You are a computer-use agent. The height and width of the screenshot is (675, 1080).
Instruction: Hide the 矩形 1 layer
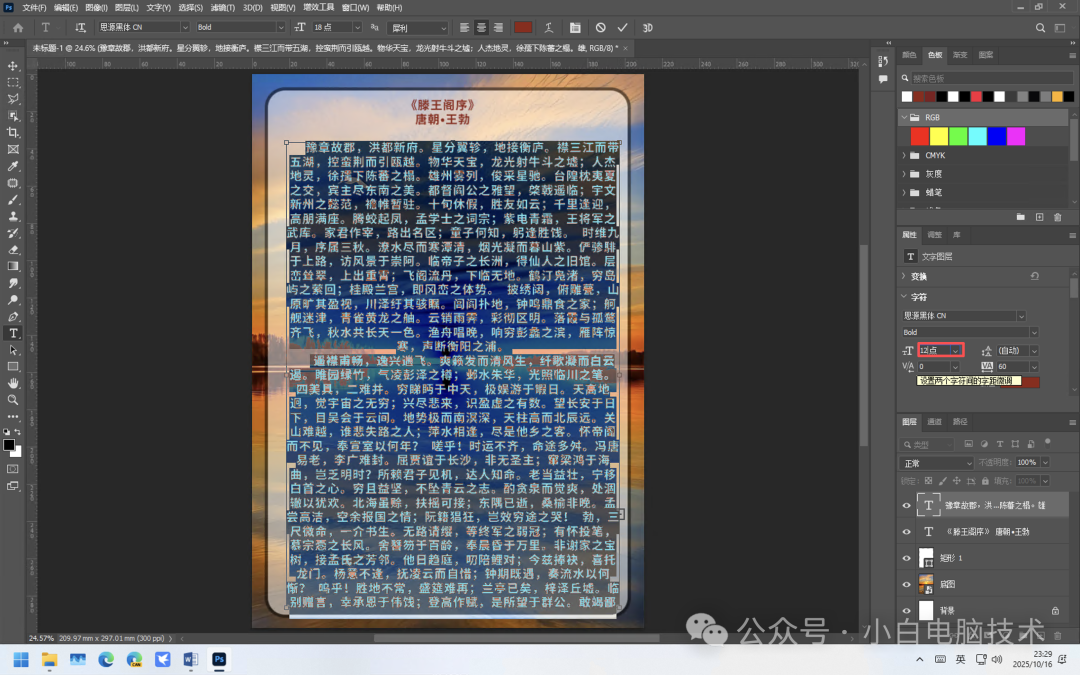(906, 558)
